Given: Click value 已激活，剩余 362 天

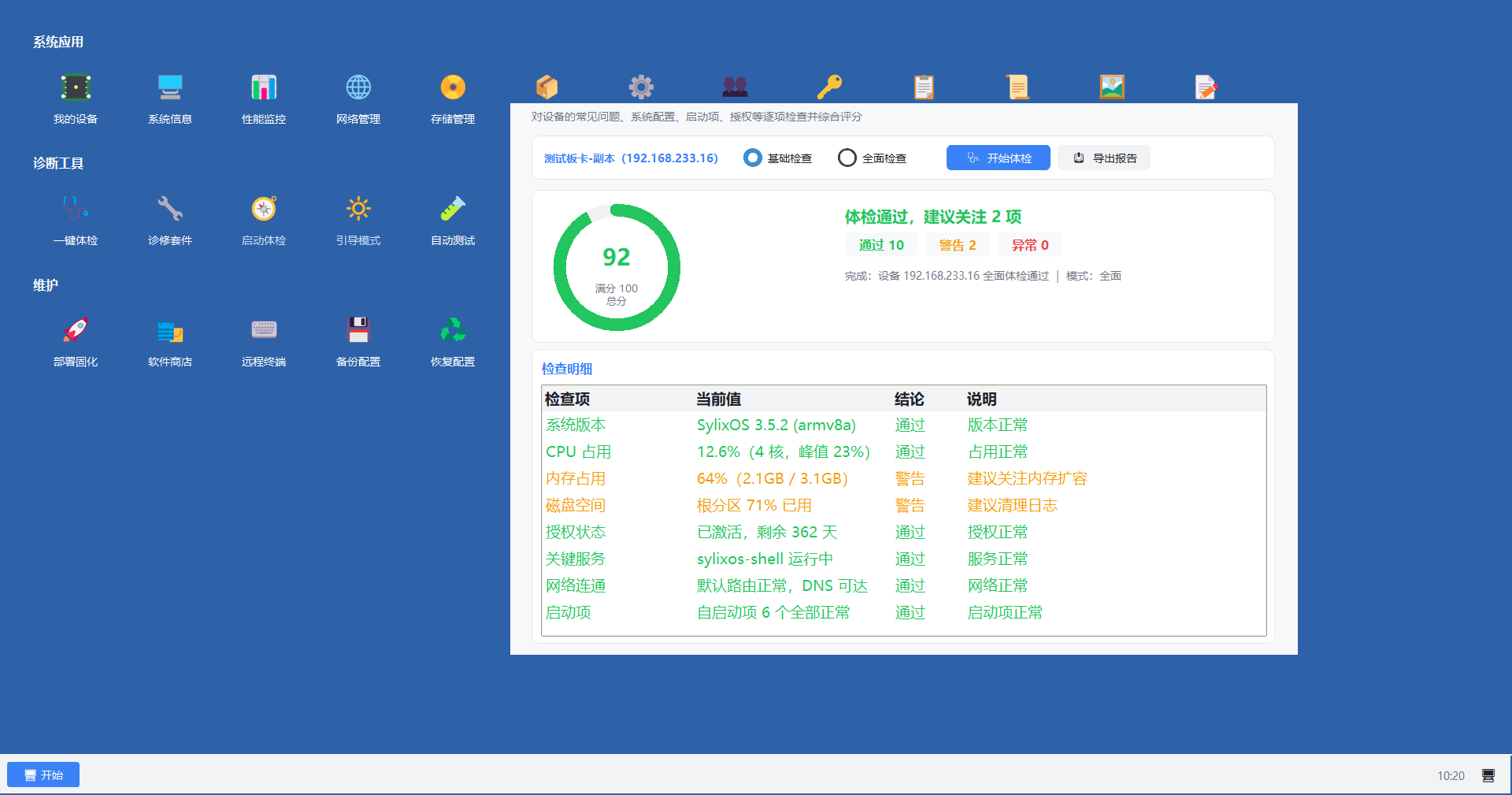Looking at the screenshot, I should pos(767,533).
